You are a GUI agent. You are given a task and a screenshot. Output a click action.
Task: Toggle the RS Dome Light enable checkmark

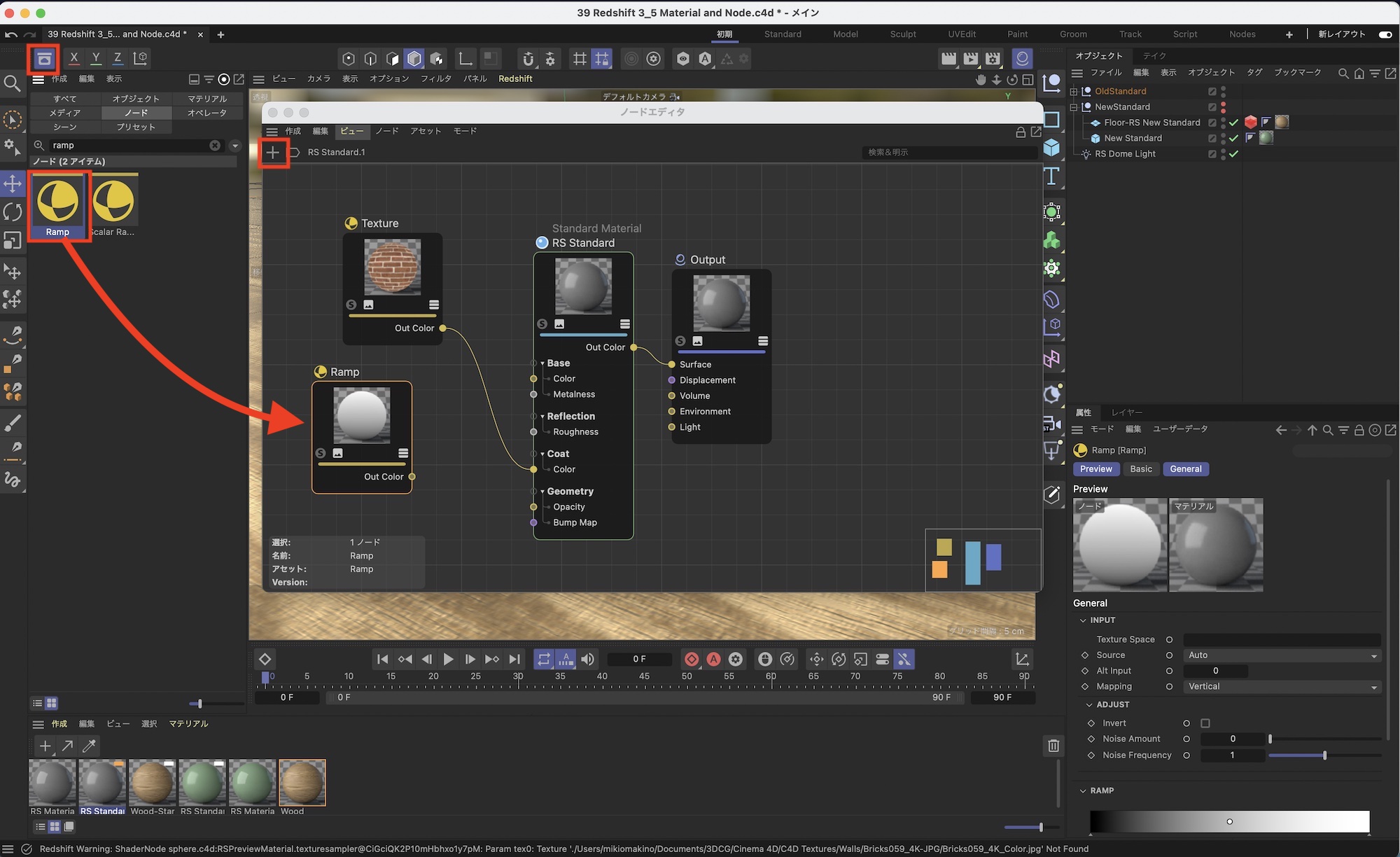tap(1234, 154)
